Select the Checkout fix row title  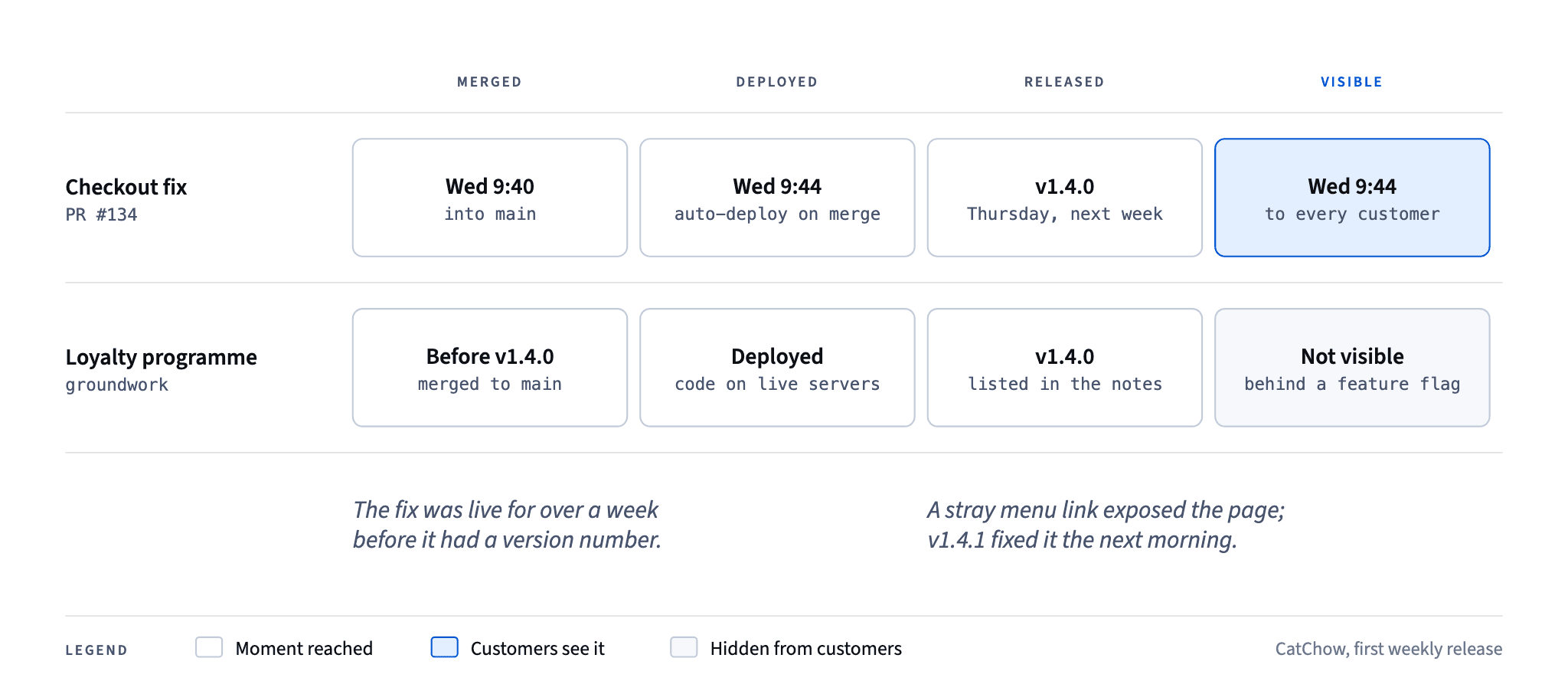point(126,187)
